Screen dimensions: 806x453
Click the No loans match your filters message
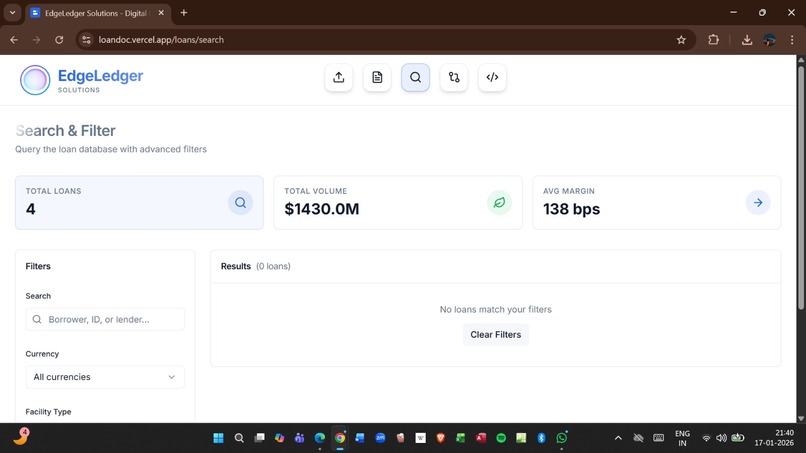[496, 310]
